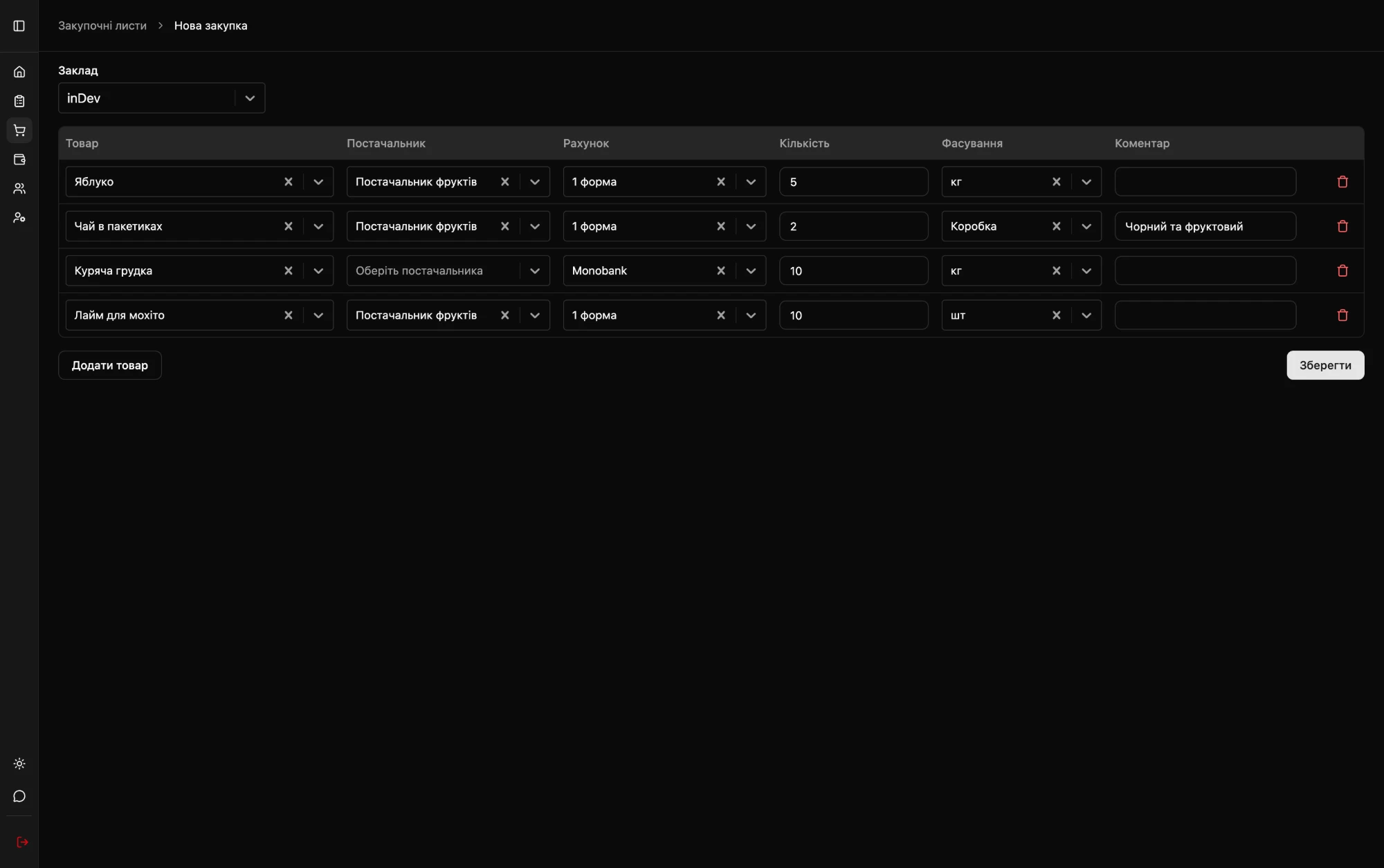Delete the Лайм для мохіто row
This screenshot has width=1384, height=868.
1342,315
